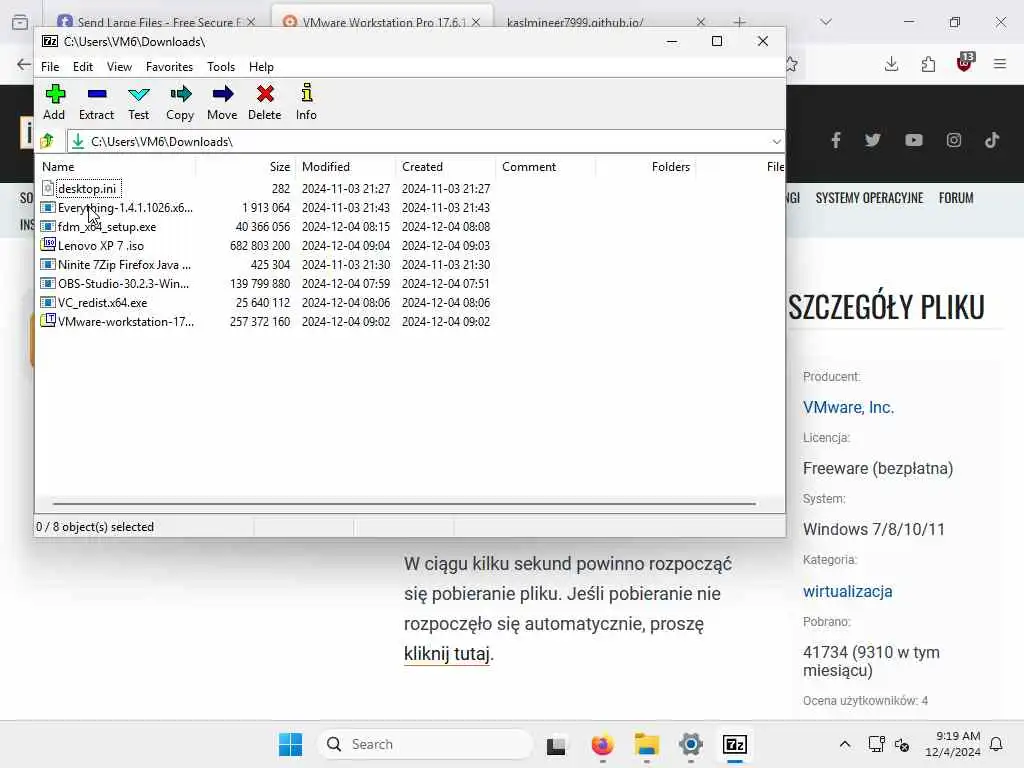Open the FORUM site menu link

click(956, 198)
